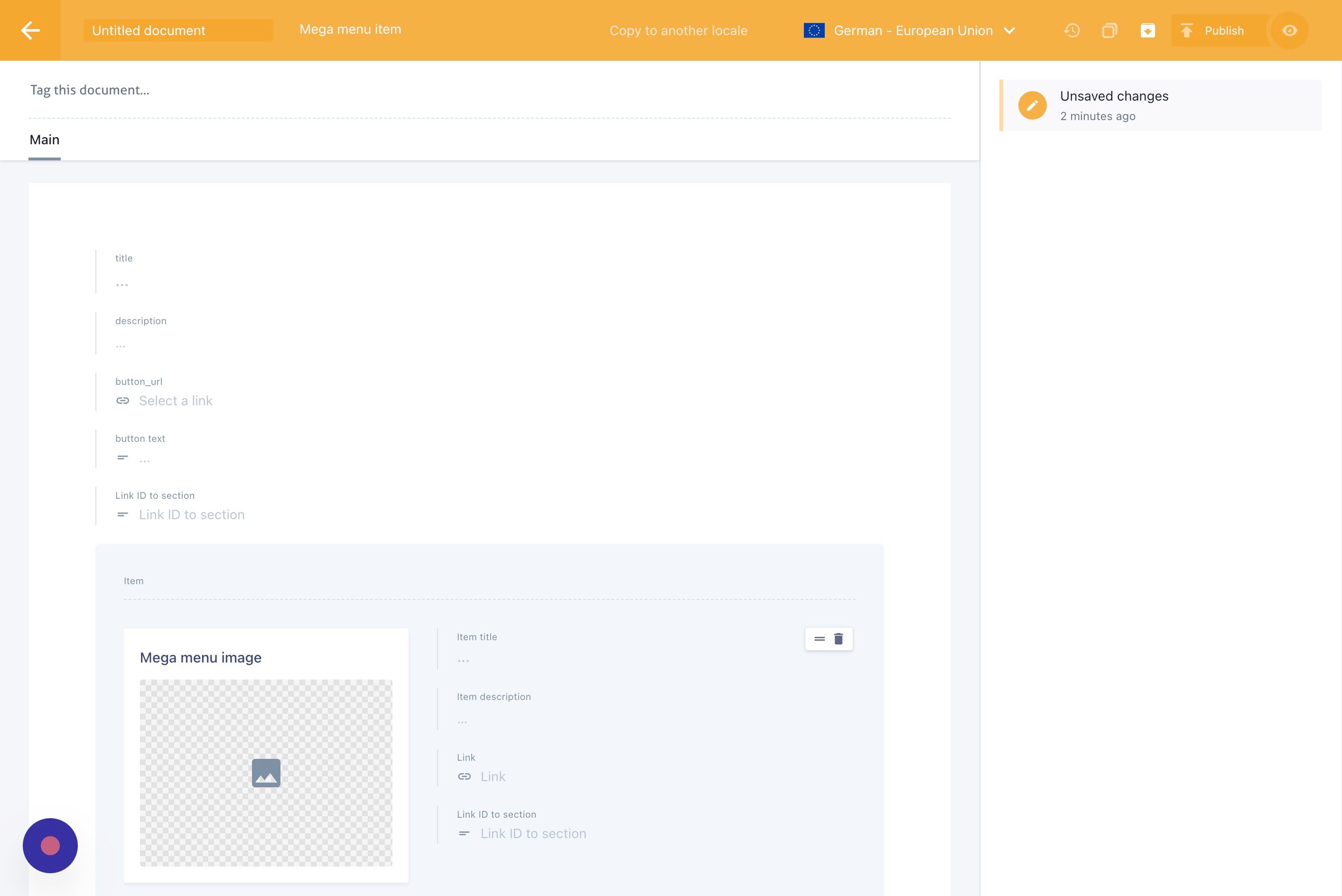Toggle the preview eye icon
Screen dimensions: 1342x896
pyautogui.click(x=1289, y=30)
